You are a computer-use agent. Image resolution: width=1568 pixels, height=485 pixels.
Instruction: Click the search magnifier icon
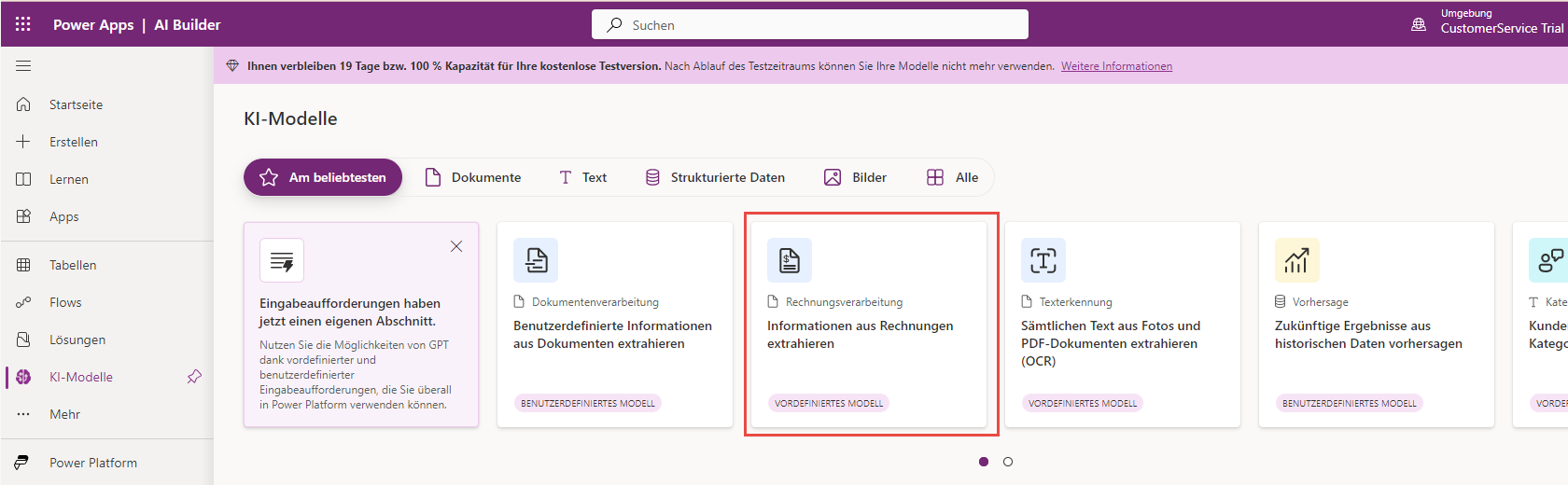614,25
